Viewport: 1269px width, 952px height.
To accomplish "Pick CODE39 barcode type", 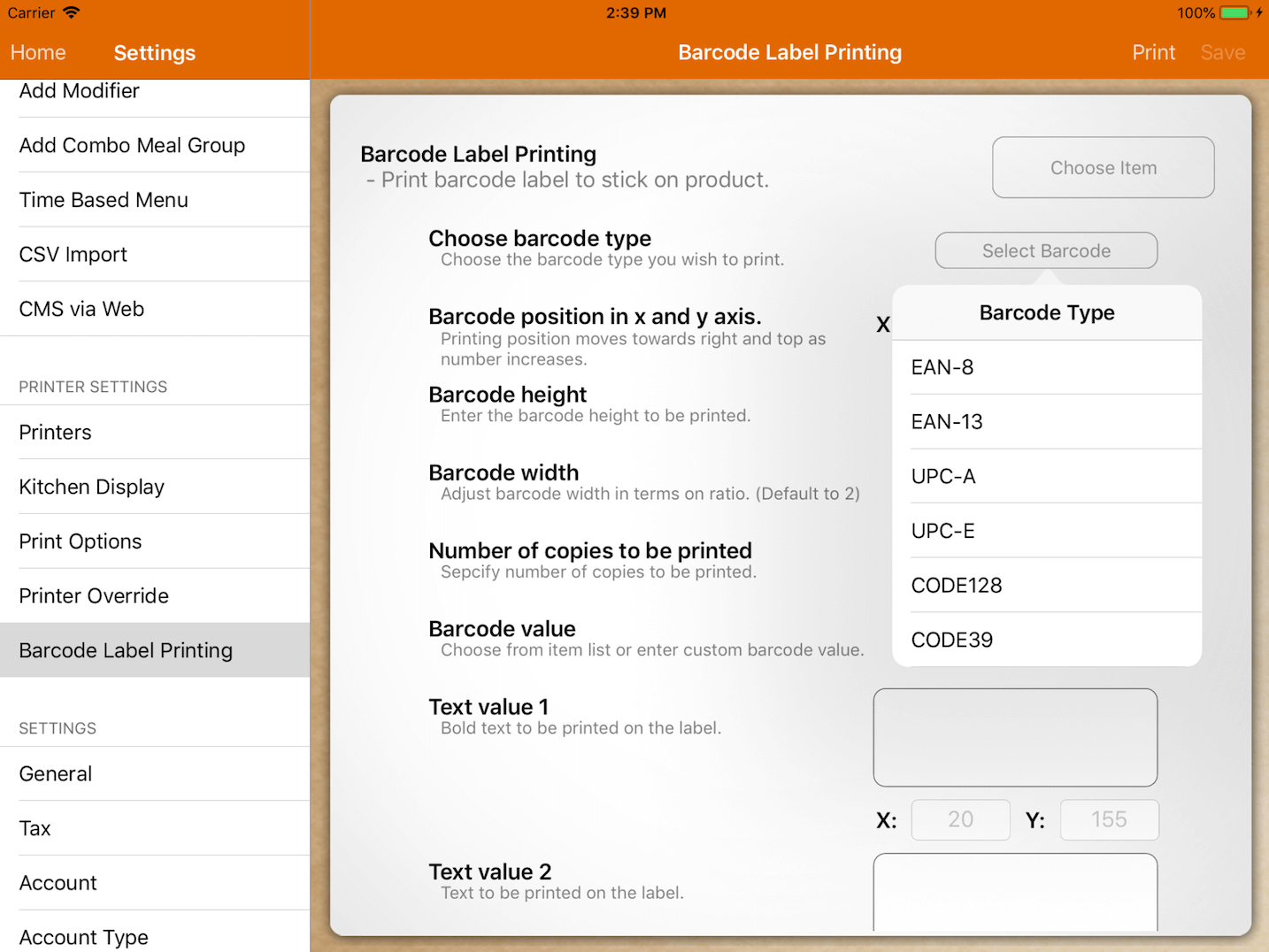I will pyautogui.click(x=1047, y=640).
